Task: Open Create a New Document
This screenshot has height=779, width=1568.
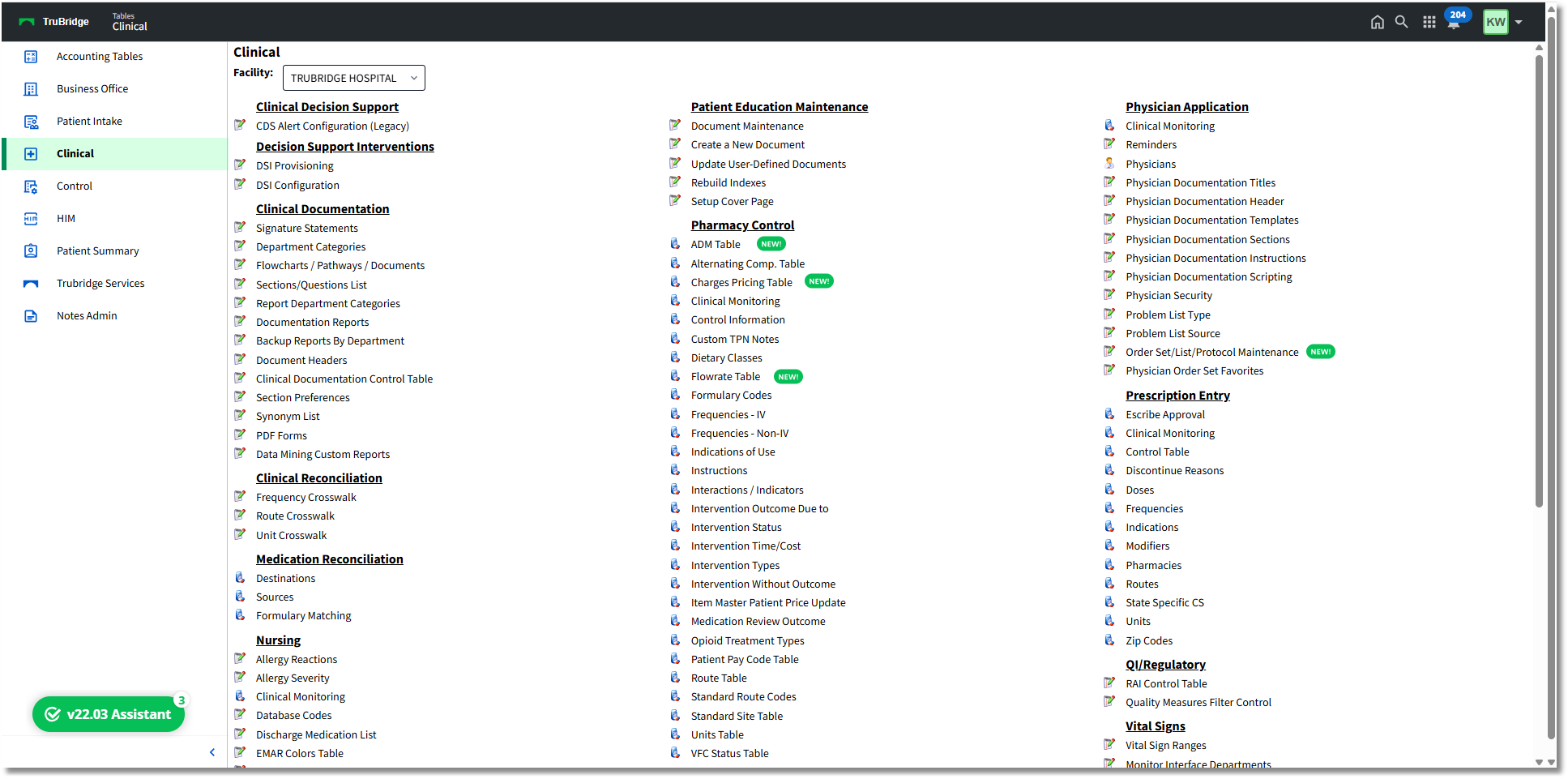Action: (x=748, y=144)
